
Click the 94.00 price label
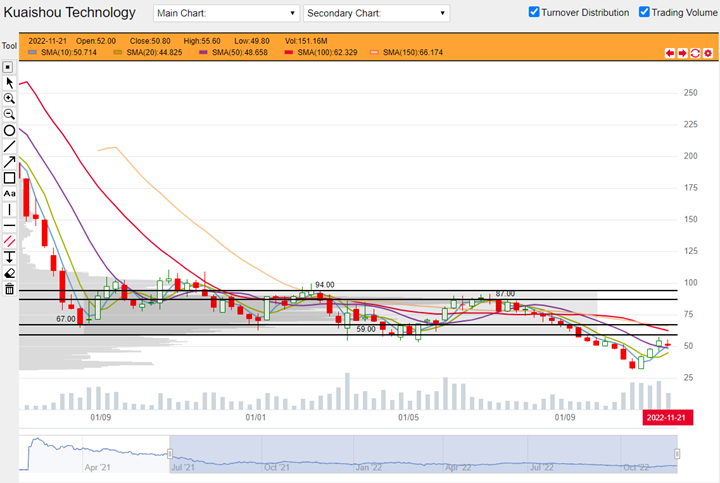pos(325,285)
